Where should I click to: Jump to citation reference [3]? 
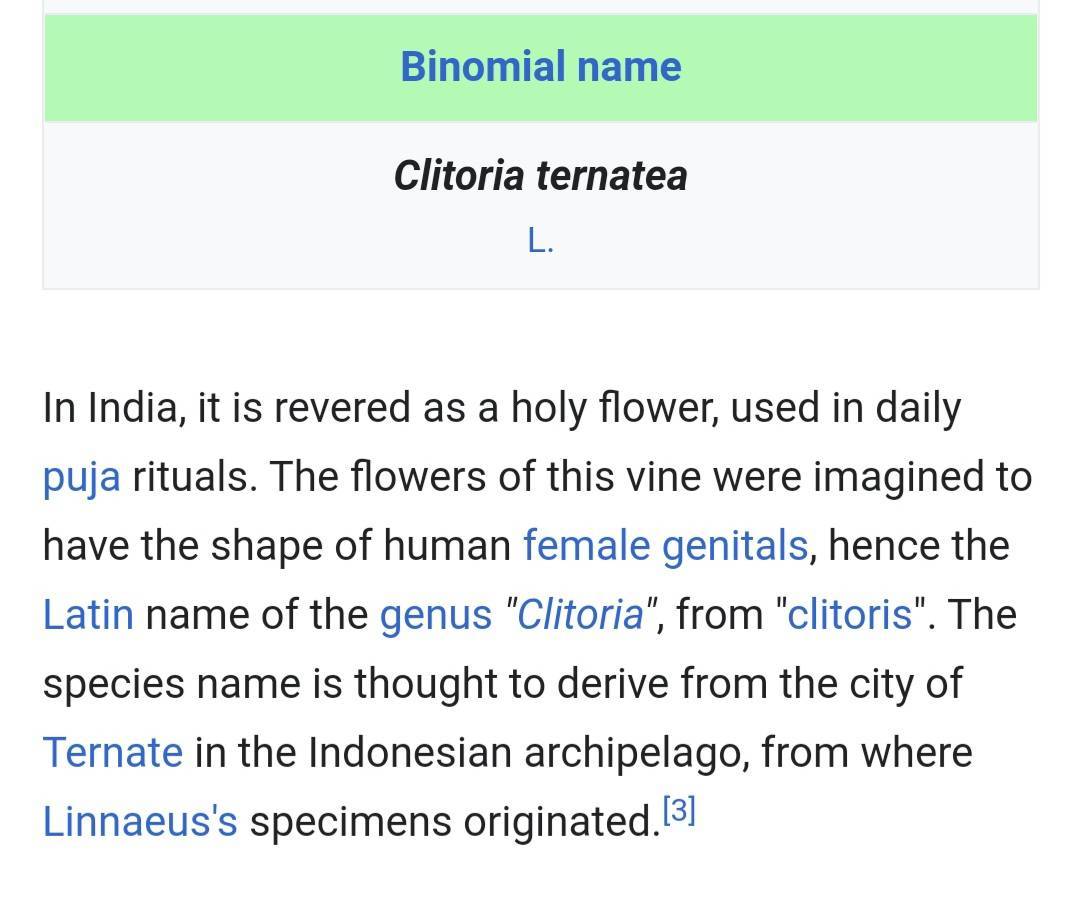(679, 810)
